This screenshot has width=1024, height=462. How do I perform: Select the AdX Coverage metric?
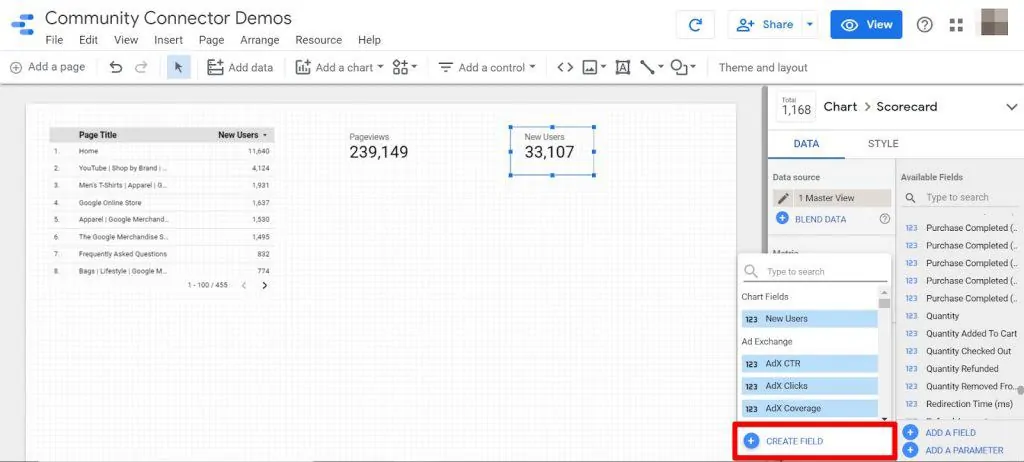810,408
